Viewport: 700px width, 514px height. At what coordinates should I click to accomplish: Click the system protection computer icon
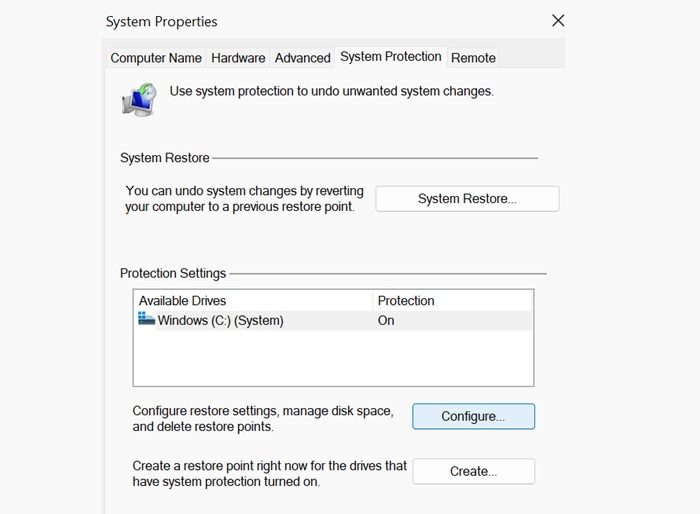[139, 99]
